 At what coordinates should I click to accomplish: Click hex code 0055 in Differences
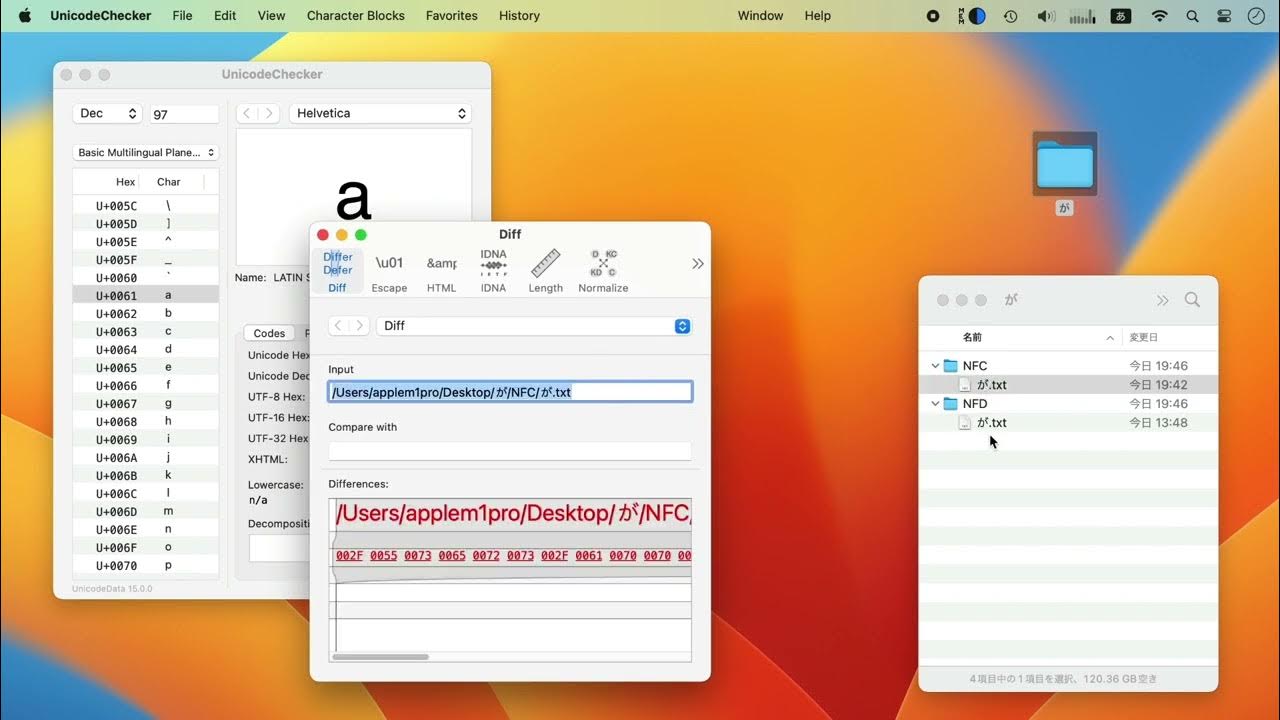pos(383,556)
